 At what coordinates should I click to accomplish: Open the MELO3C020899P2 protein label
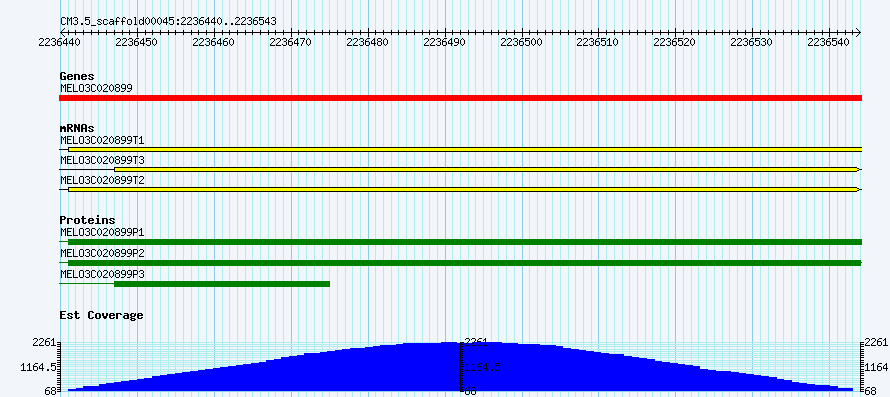(102, 253)
